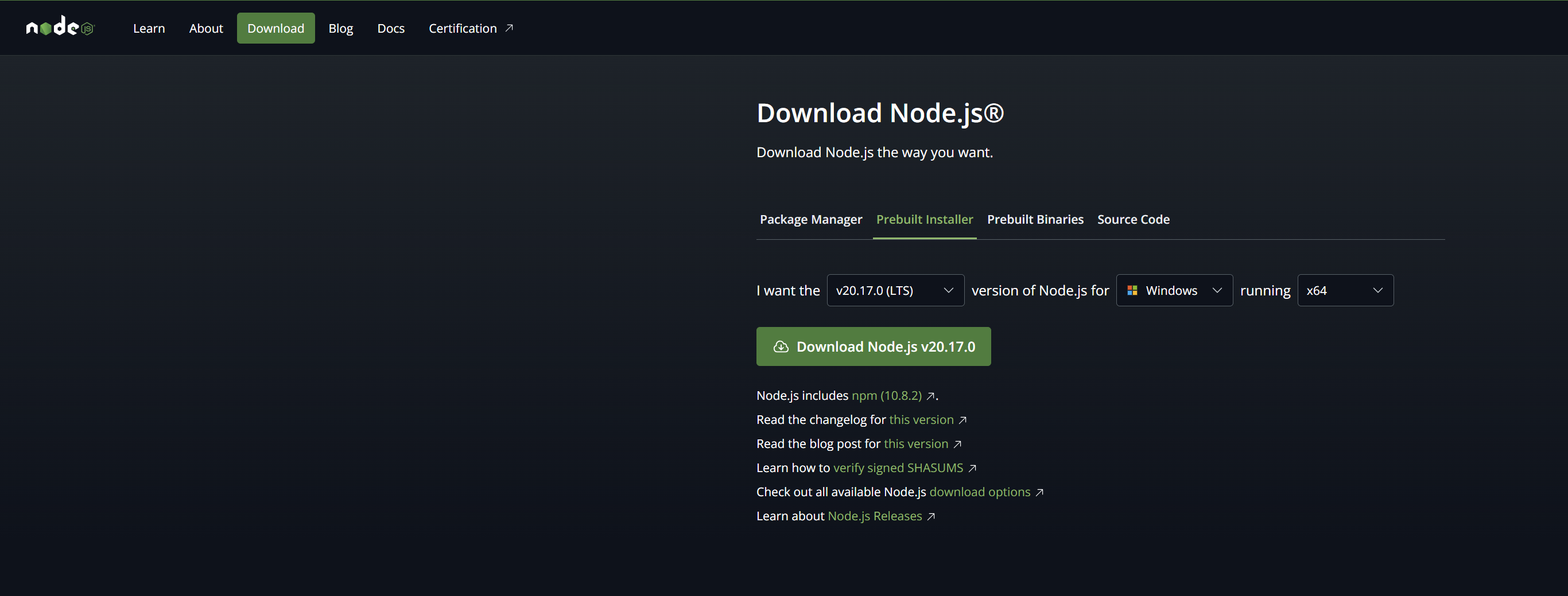The image size is (1568, 596).
Task: Click the Node.js logo
Action: click(x=60, y=27)
